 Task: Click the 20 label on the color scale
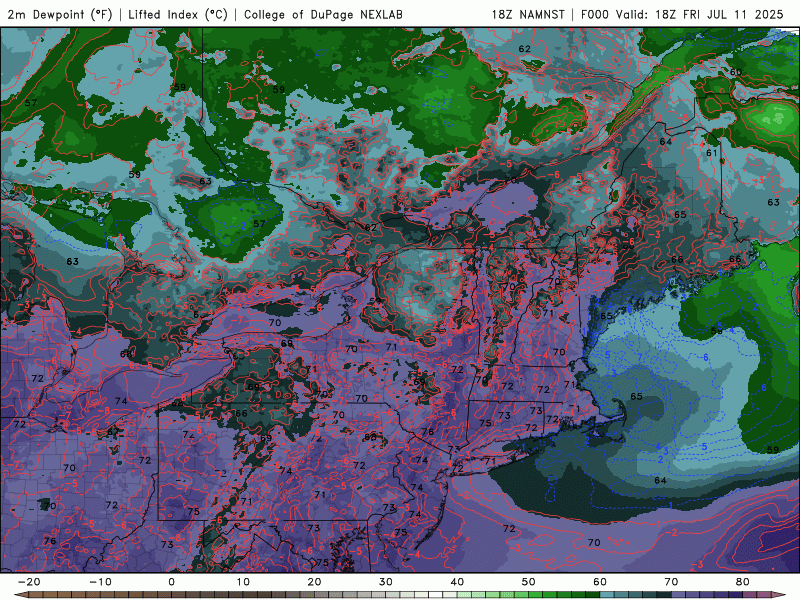click(314, 582)
